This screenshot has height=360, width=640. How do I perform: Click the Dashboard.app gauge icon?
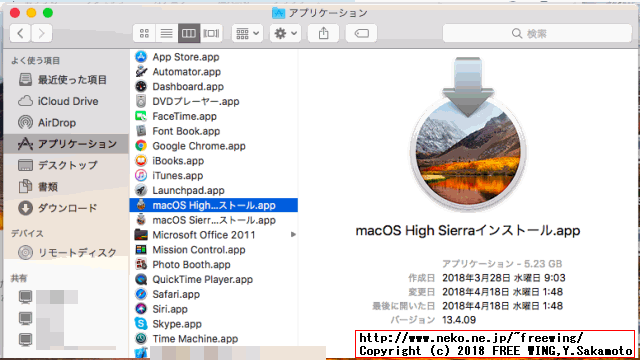(141, 87)
